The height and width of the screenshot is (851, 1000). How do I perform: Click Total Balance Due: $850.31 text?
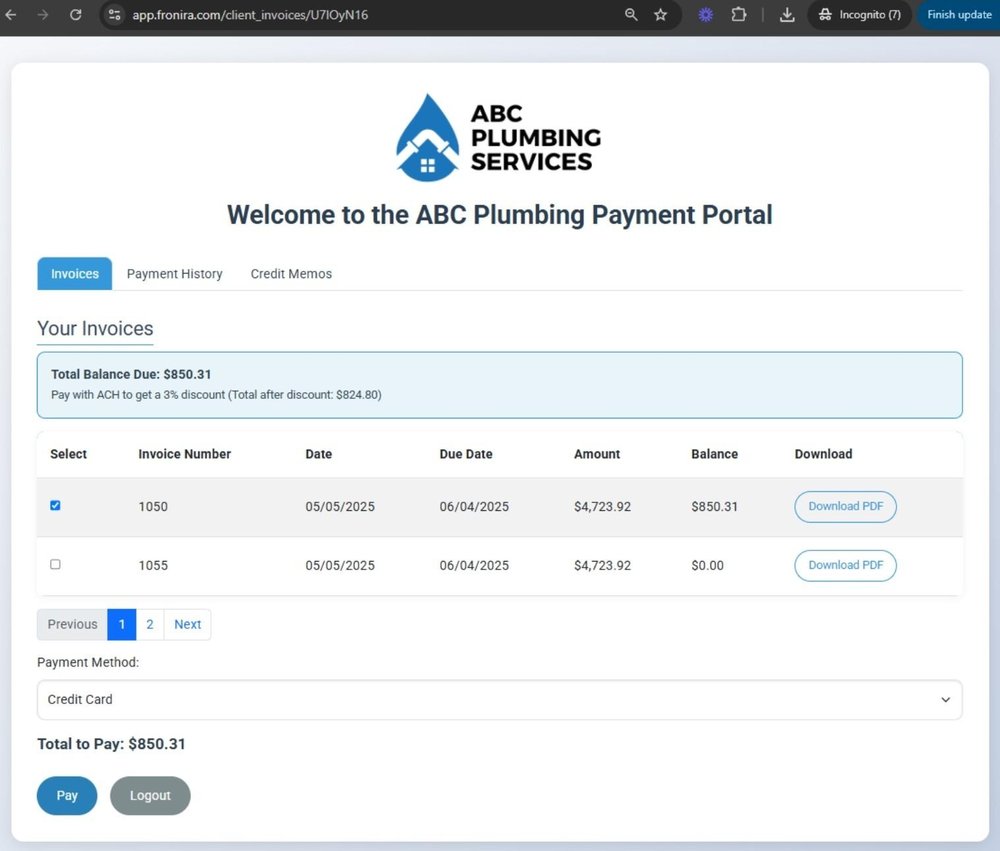[131, 374]
